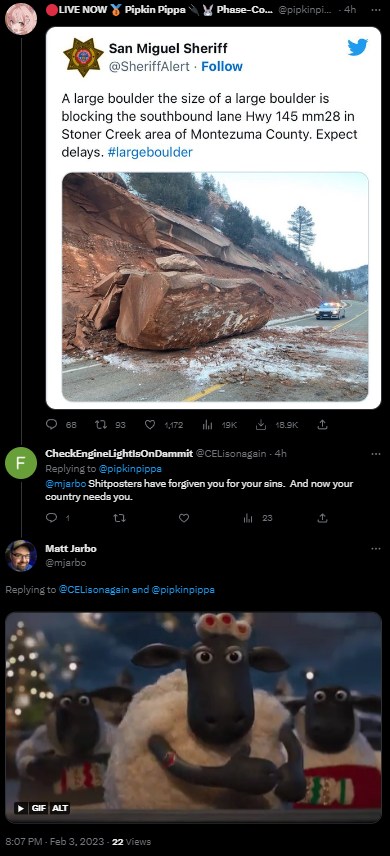View analytics showing 19K views

[x=208, y=424]
